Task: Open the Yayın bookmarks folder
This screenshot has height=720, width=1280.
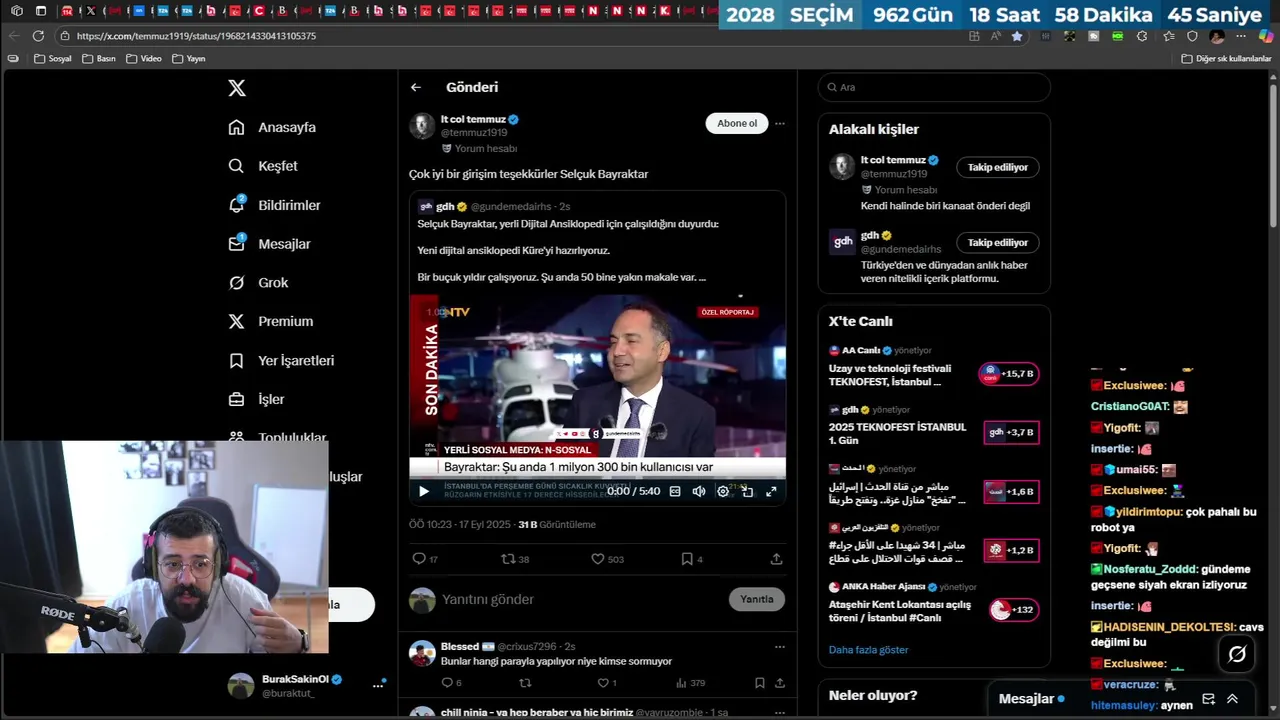Action: [189, 59]
